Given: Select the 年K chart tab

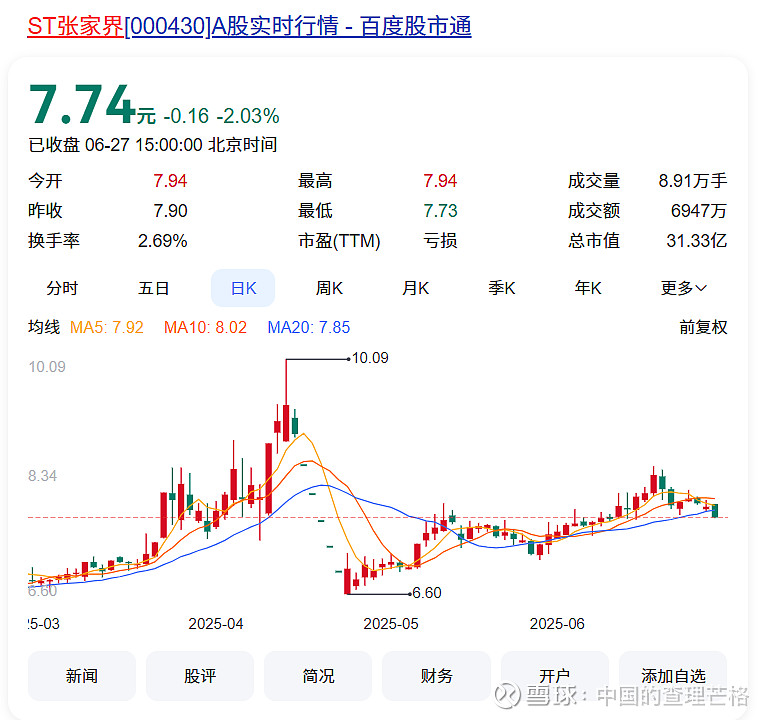Looking at the screenshot, I should (x=588, y=288).
